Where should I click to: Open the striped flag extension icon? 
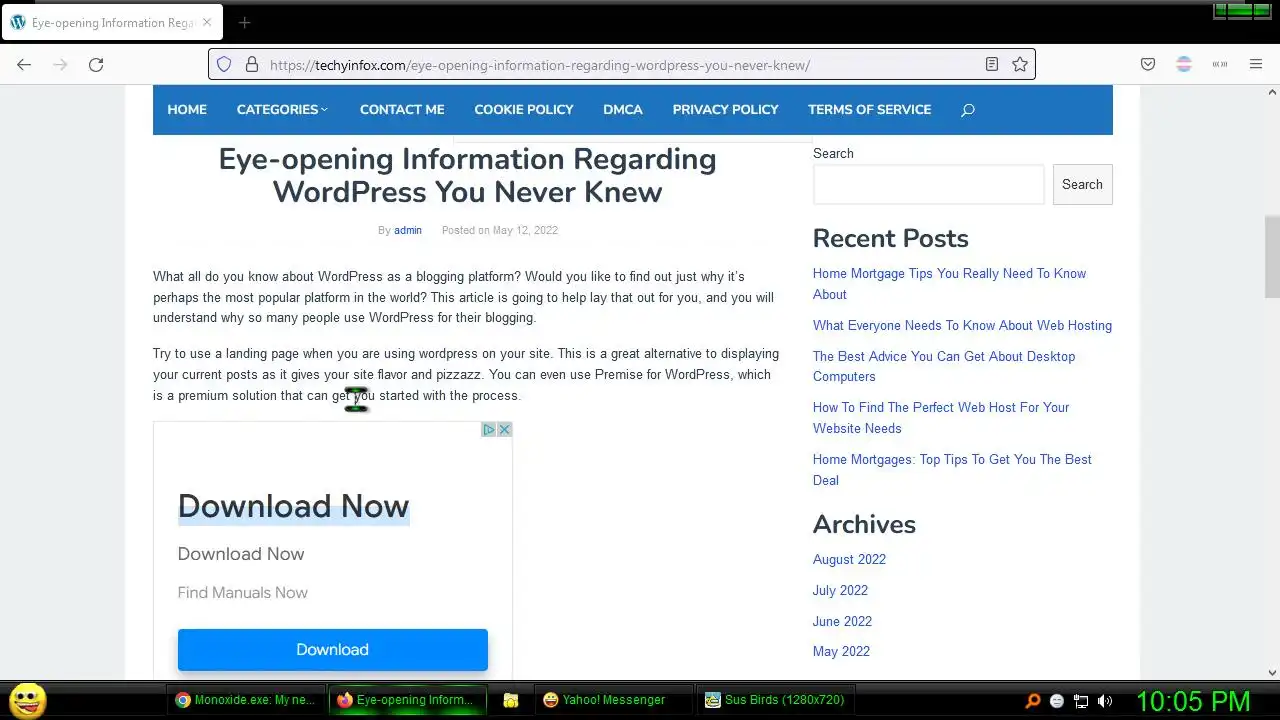[1184, 64]
